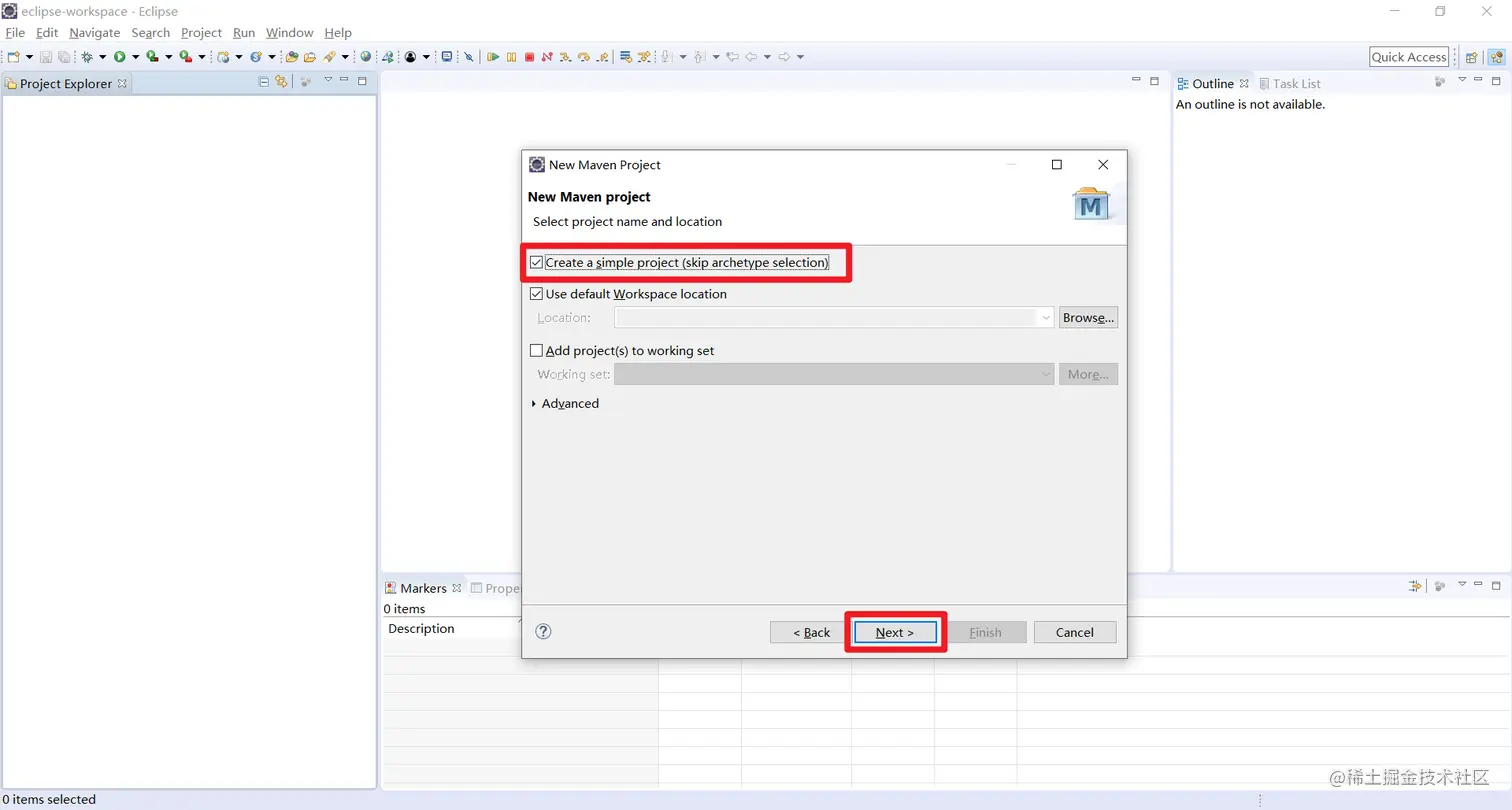Close the Project Explorer tab
Viewport: 1512px width, 810px height.
[x=122, y=83]
